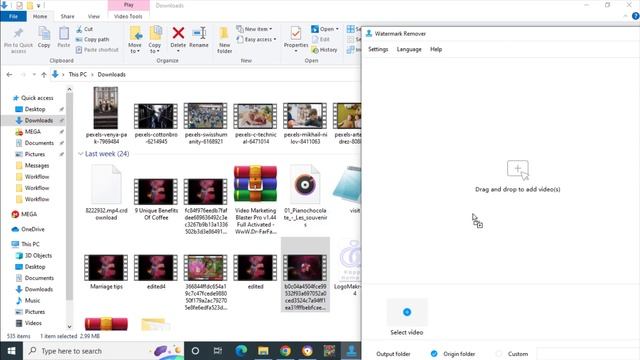Select OneDrive in navigation pane
The height and width of the screenshot is (360, 640).
(x=33, y=229)
